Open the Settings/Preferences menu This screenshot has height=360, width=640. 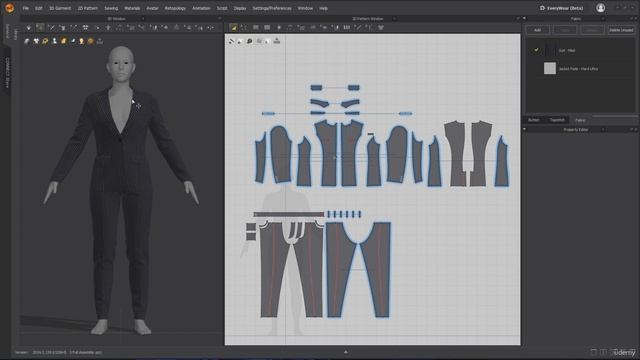272,8
